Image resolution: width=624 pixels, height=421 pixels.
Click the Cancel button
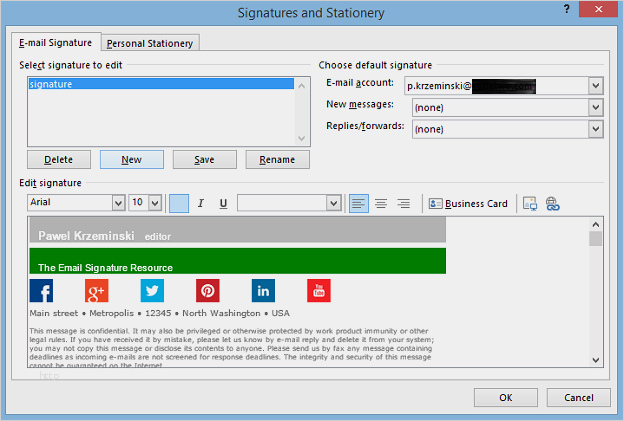tap(579, 398)
